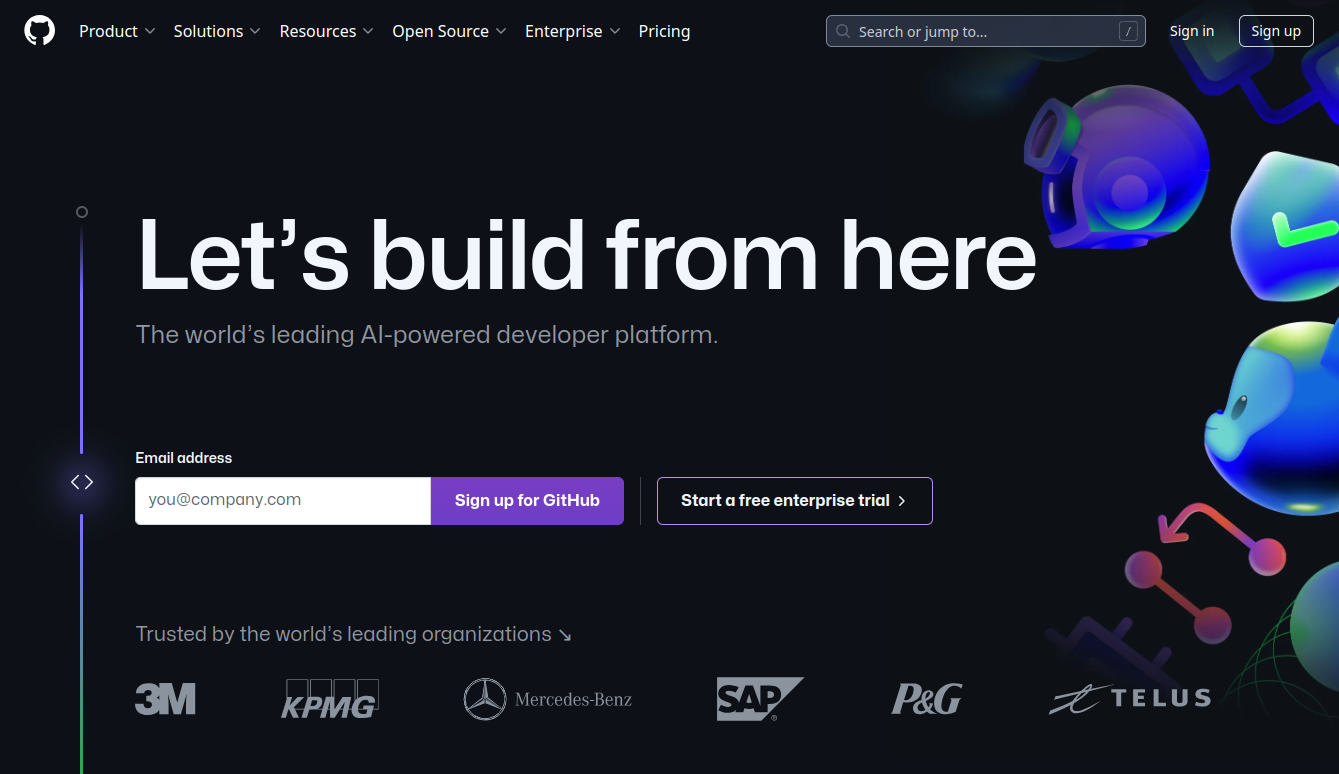Click the Mercedes-Benz logo
The height and width of the screenshot is (774, 1339).
pyautogui.click(x=548, y=699)
